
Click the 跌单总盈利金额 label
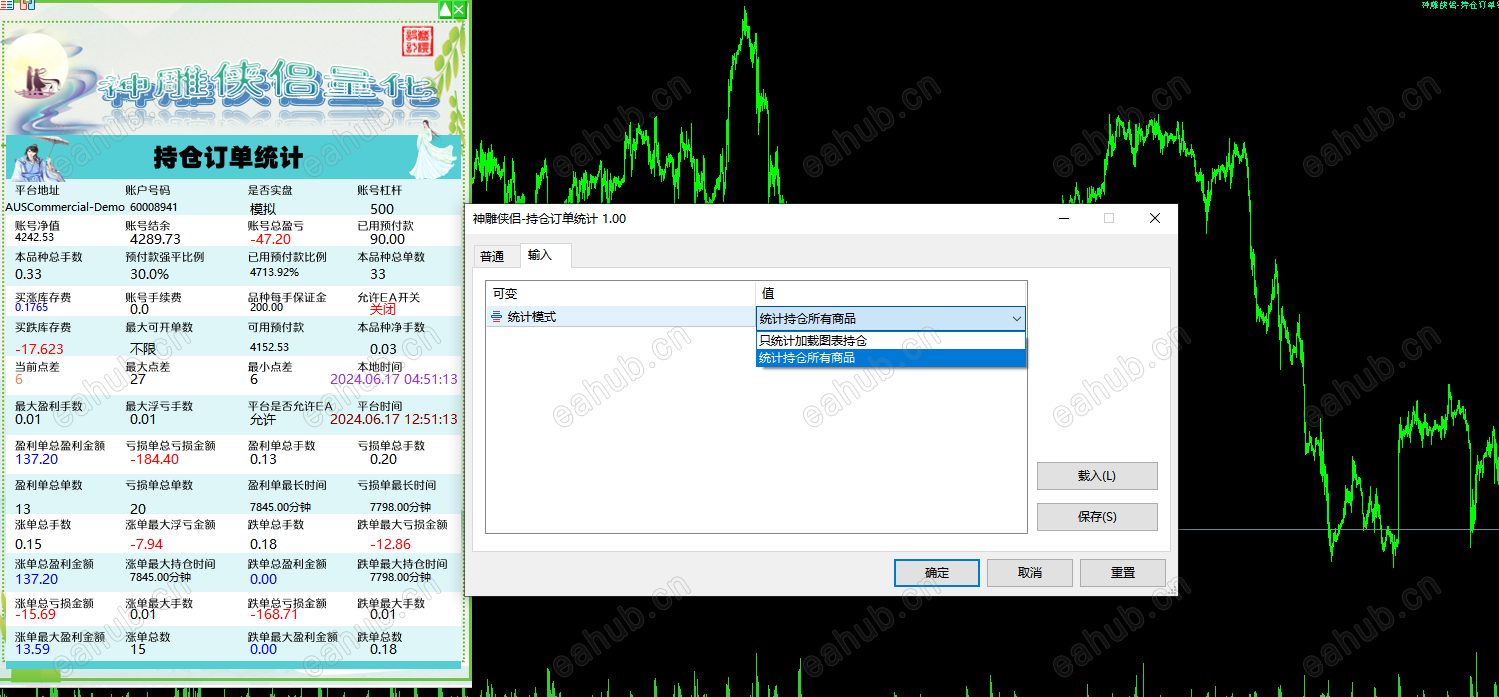click(287, 564)
